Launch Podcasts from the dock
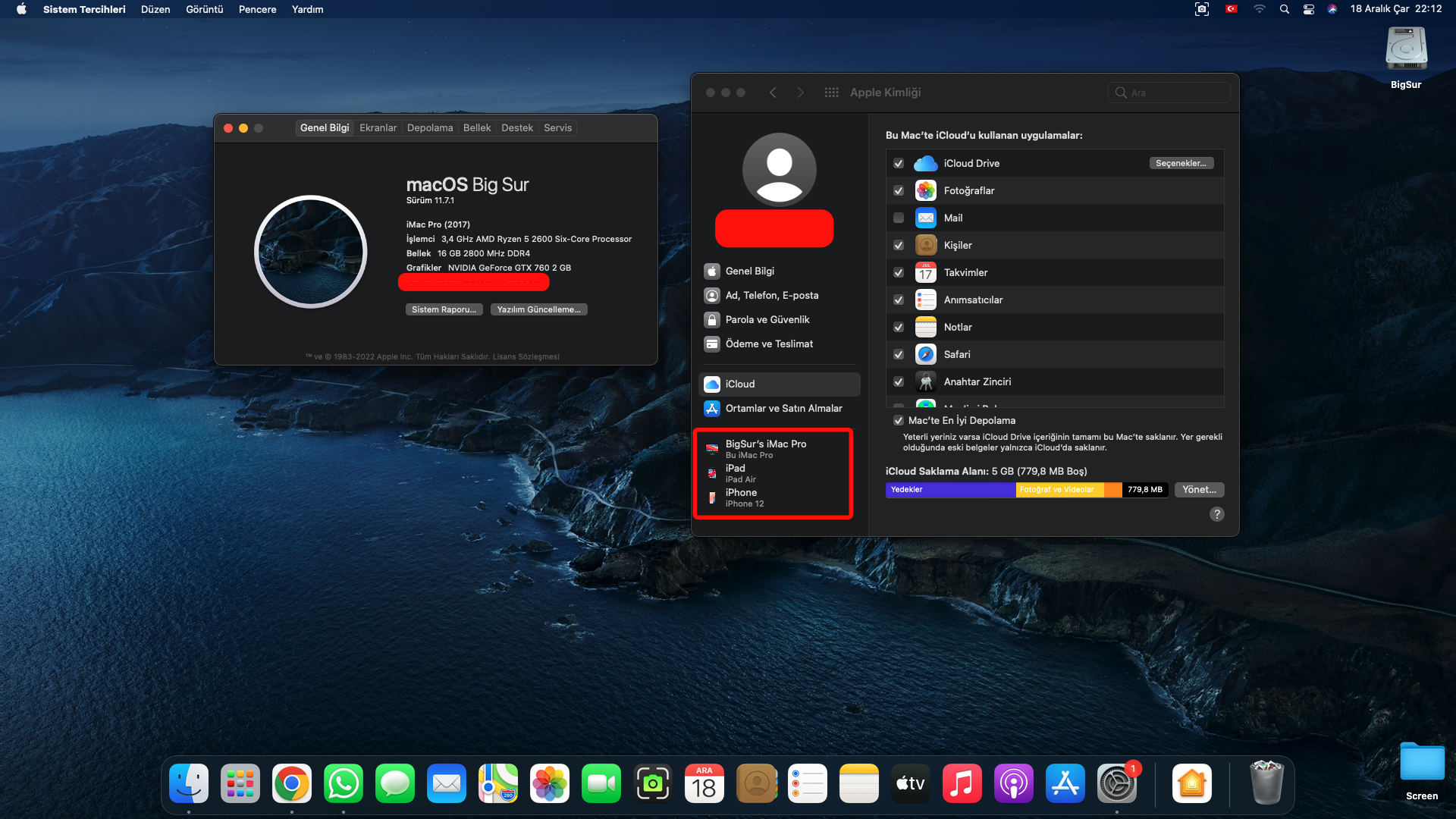Image resolution: width=1456 pixels, height=819 pixels. 1013,784
